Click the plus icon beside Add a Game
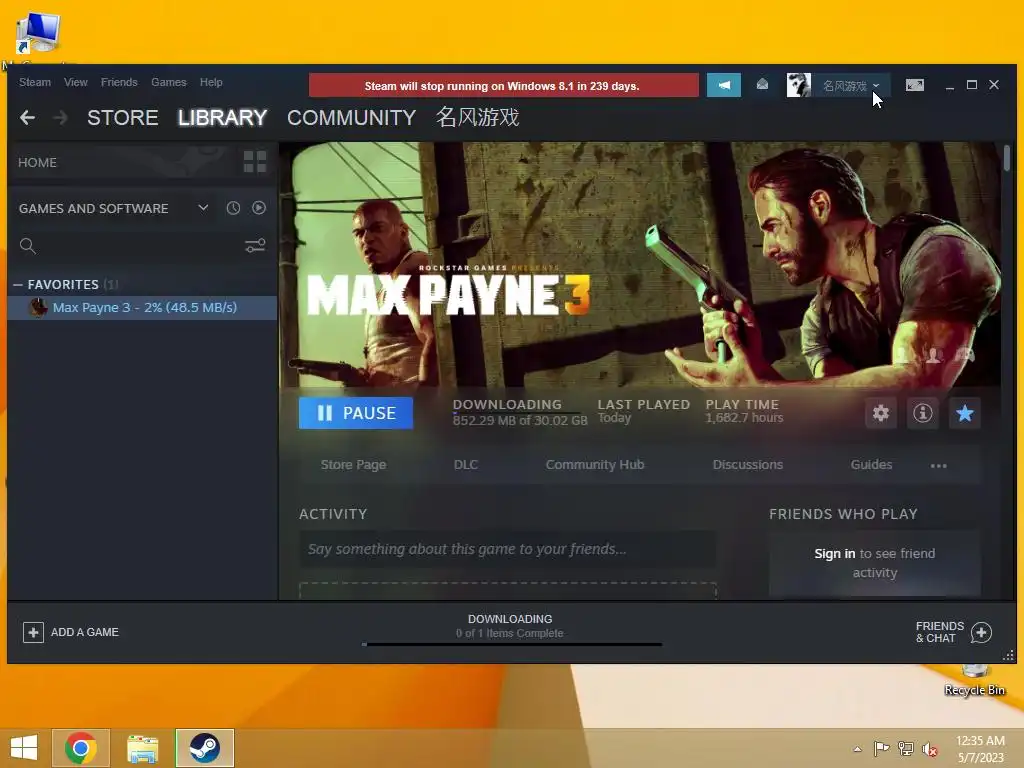The height and width of the screenshot is (768, 1024). pyautogui.click(x=33, y=632)
